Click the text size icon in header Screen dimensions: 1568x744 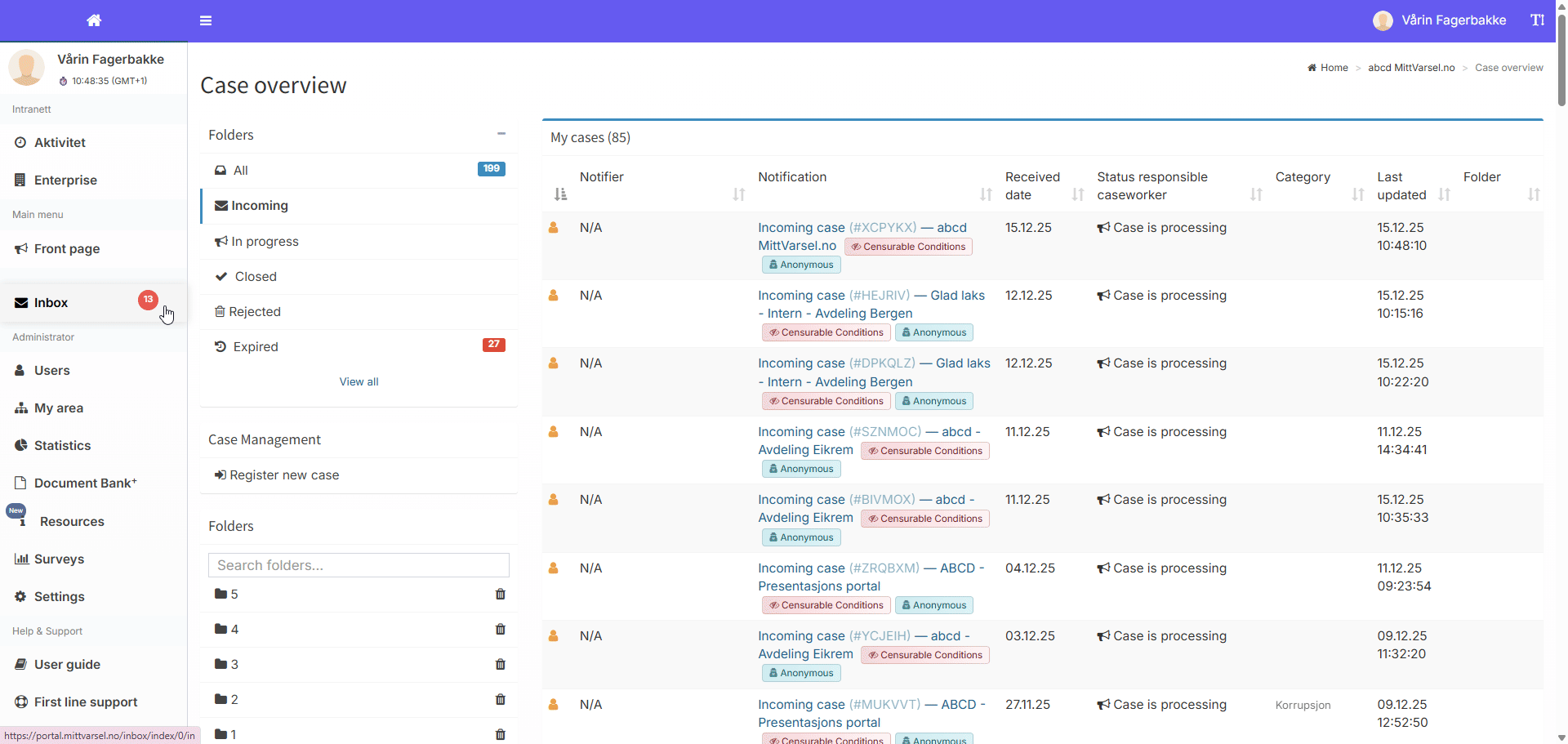[x=1537, y=20]
